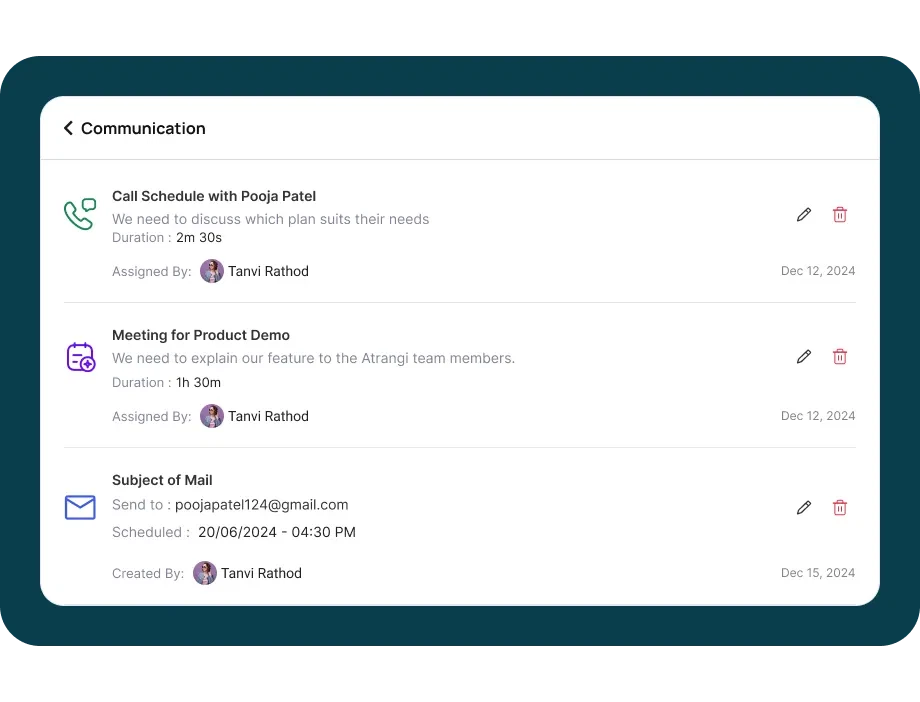This screenshot has height=702, width=920.
Task: Open the Subject of Mail title
Action: tap(162, 480)
